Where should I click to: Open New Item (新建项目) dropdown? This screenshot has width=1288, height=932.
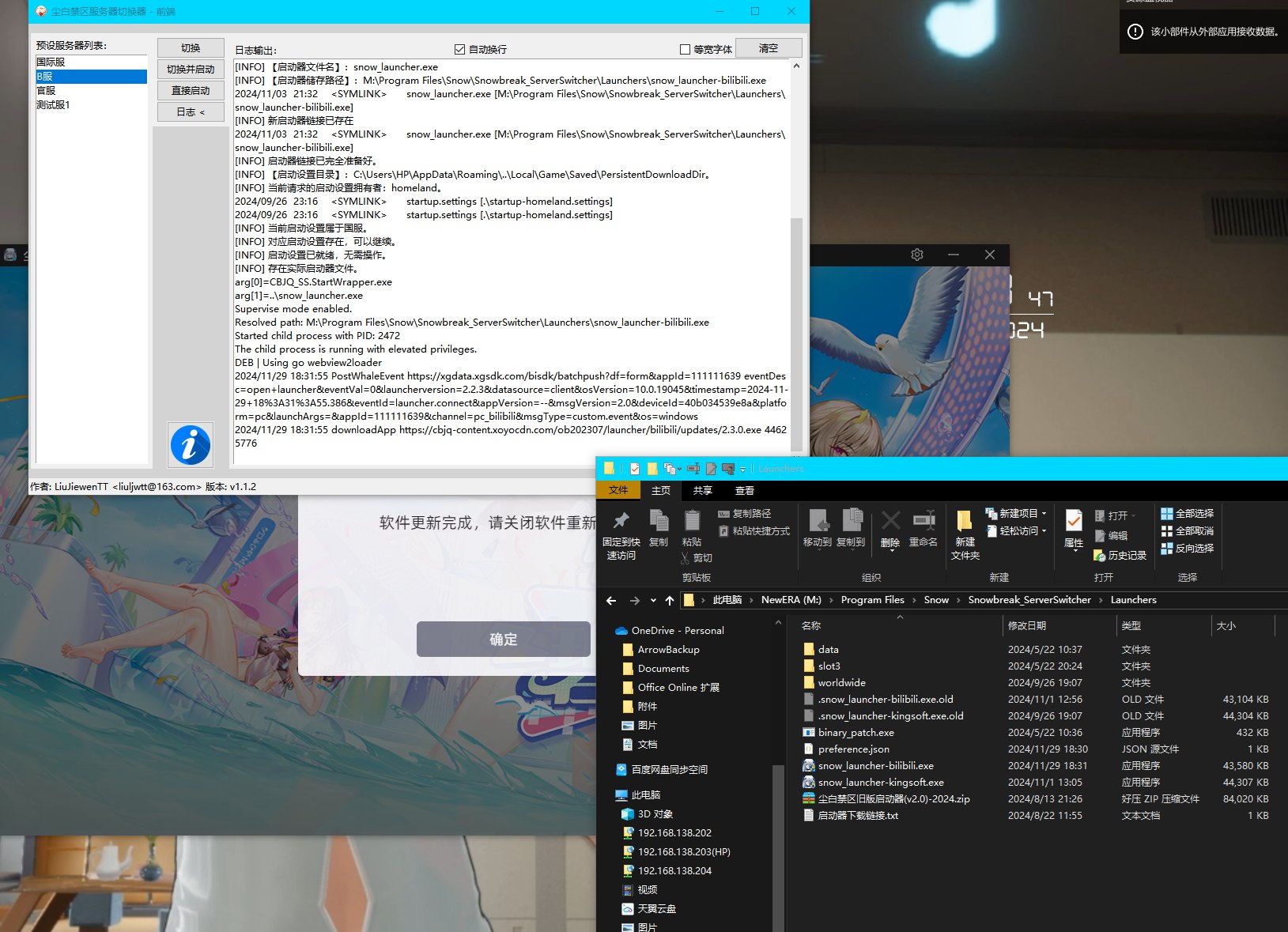click(x=1017, y=513)
